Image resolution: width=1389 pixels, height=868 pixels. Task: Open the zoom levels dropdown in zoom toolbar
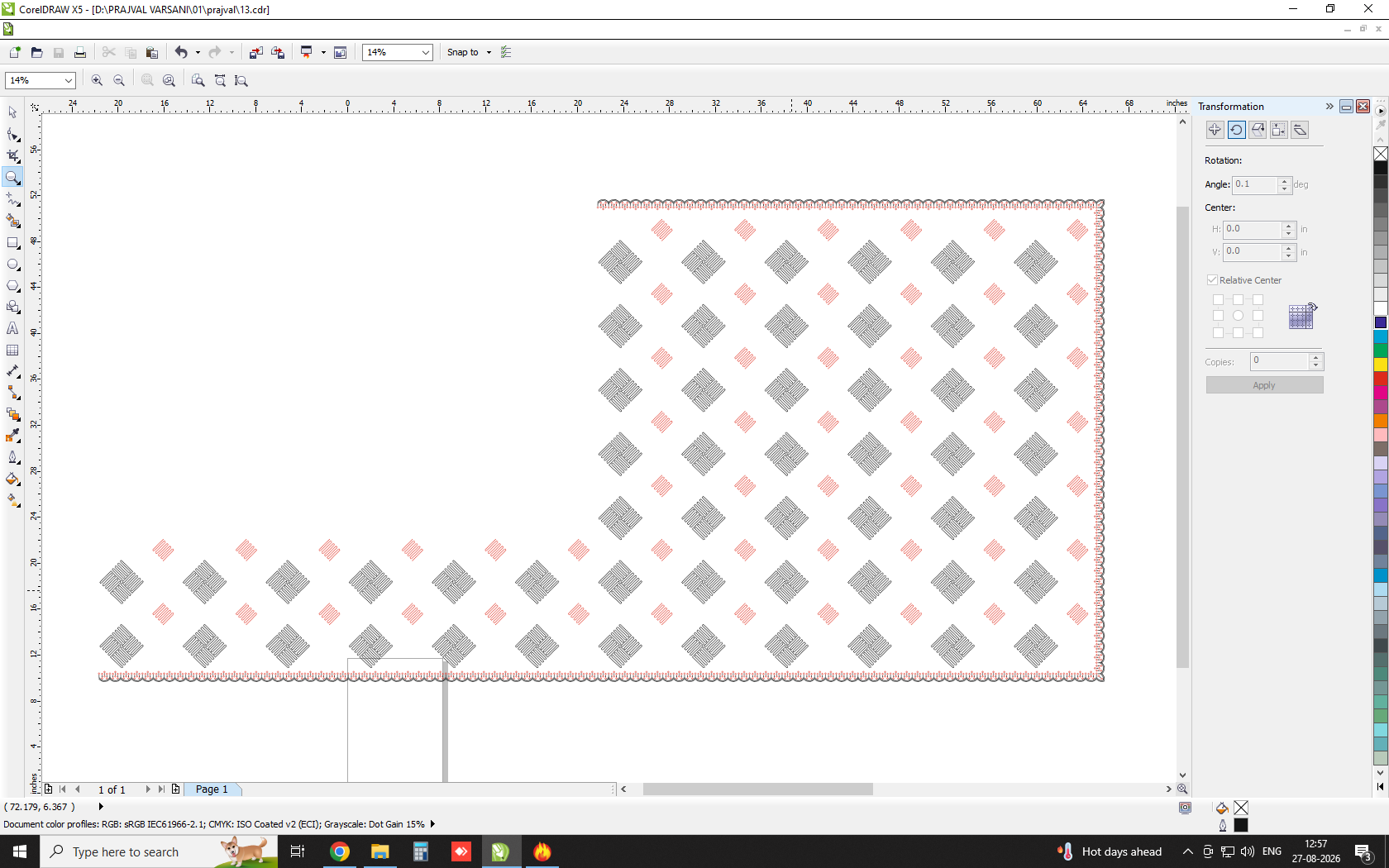pos(68,80)
